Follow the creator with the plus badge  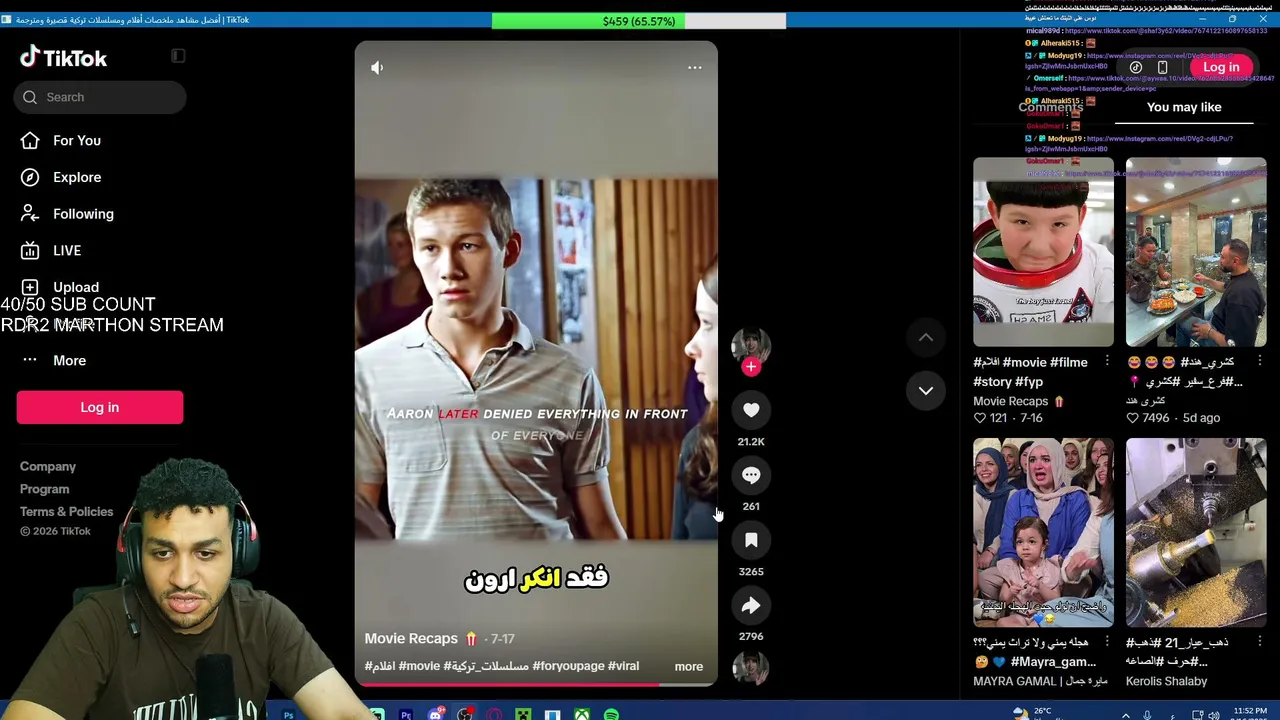pyautogui.click(x=751, y=366)
